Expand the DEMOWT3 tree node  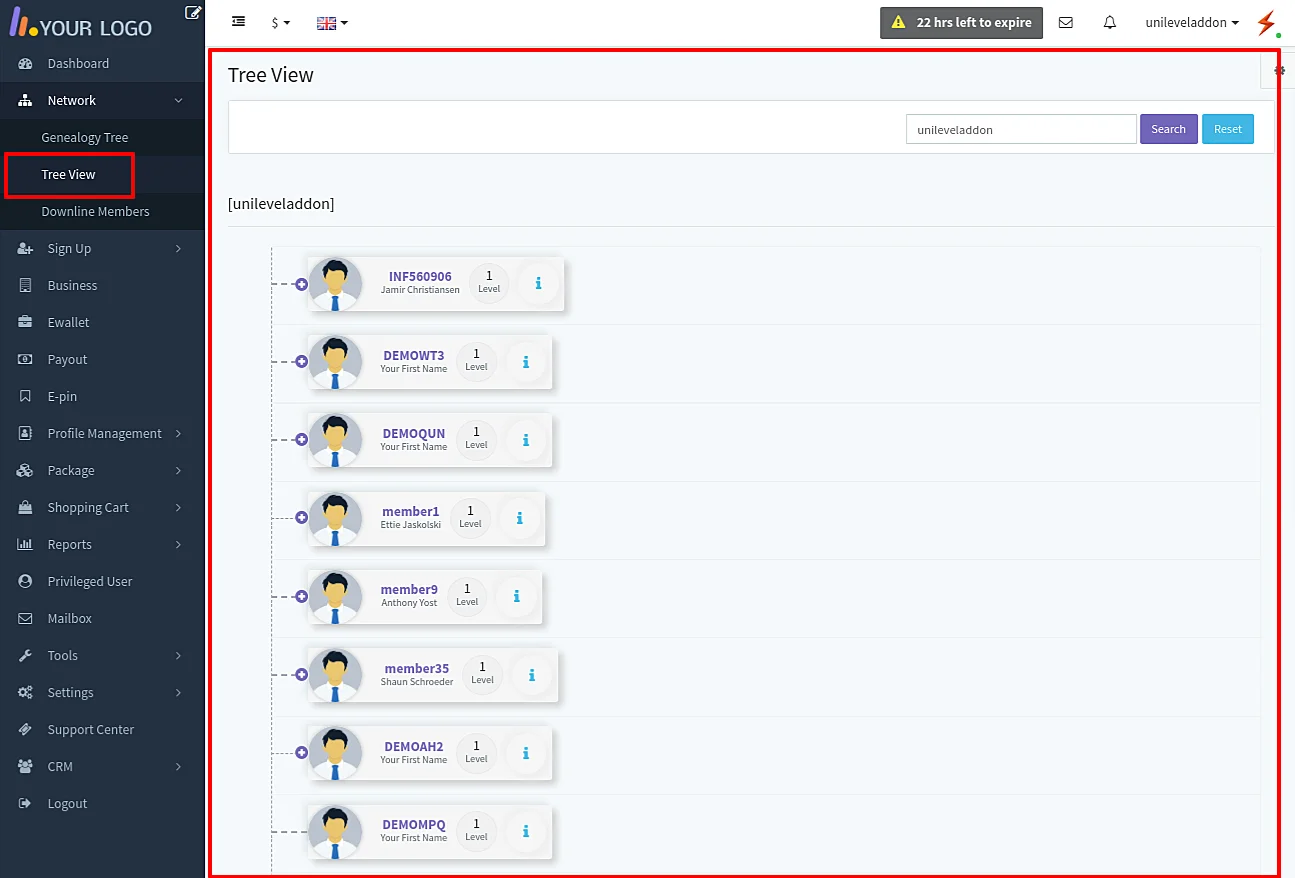(301, 362)
